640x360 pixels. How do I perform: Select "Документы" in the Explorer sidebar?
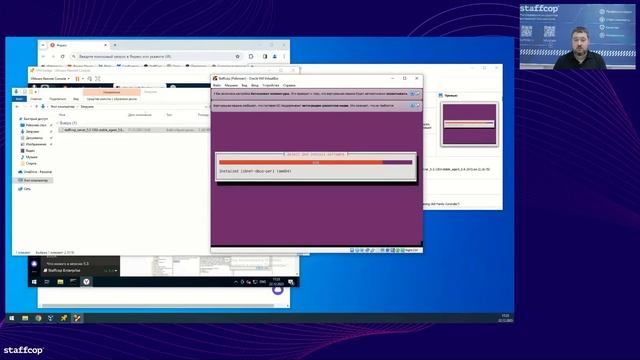(x=34, y=138)
